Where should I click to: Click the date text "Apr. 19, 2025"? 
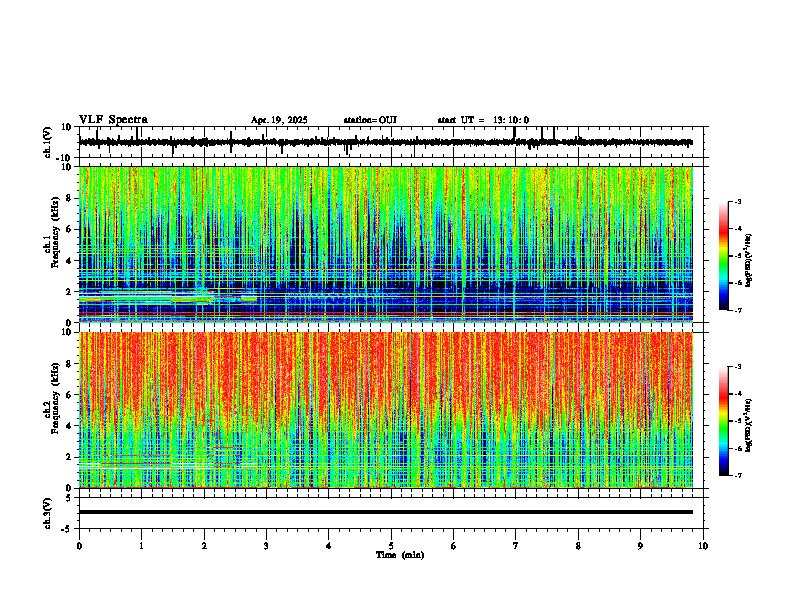(x=279, y=120)
